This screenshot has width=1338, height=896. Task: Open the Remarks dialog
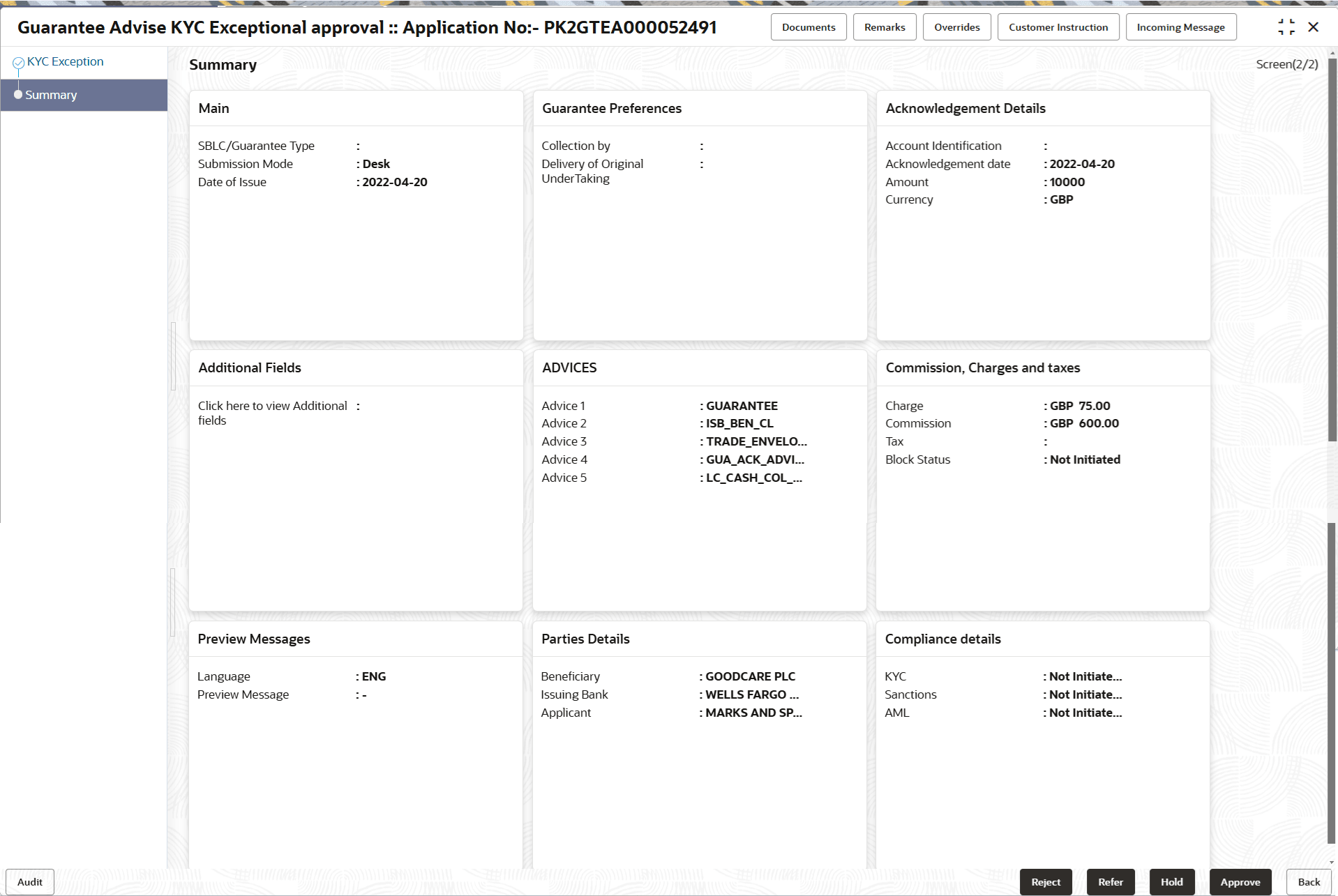pyautogui.click(x=884, y=26)
